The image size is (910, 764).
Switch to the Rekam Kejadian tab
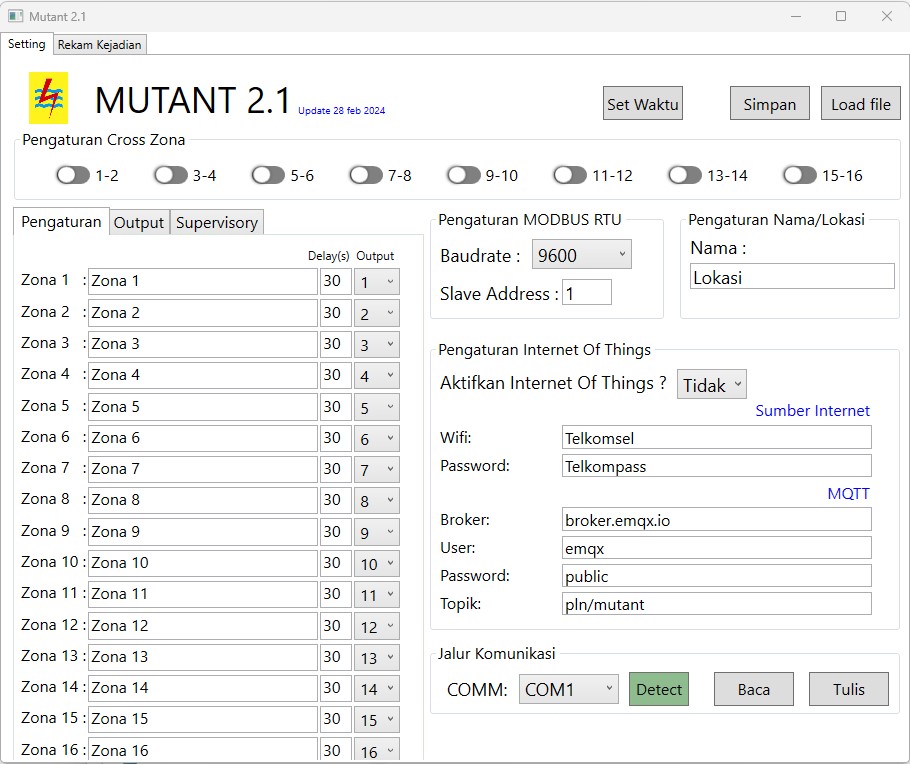pos(99,44)
